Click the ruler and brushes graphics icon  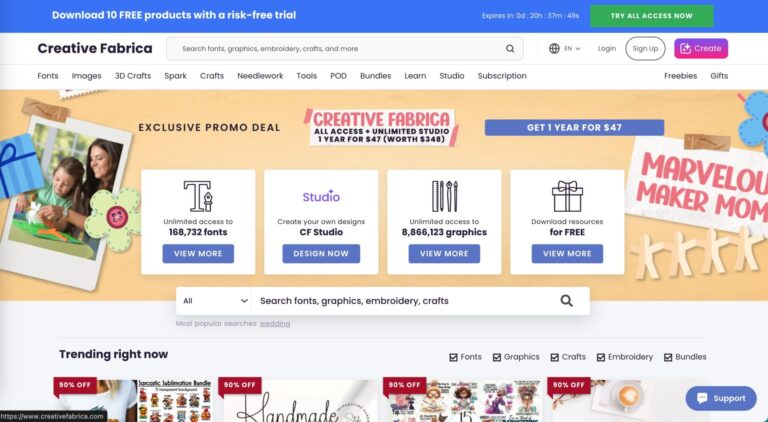click(444, 196)
